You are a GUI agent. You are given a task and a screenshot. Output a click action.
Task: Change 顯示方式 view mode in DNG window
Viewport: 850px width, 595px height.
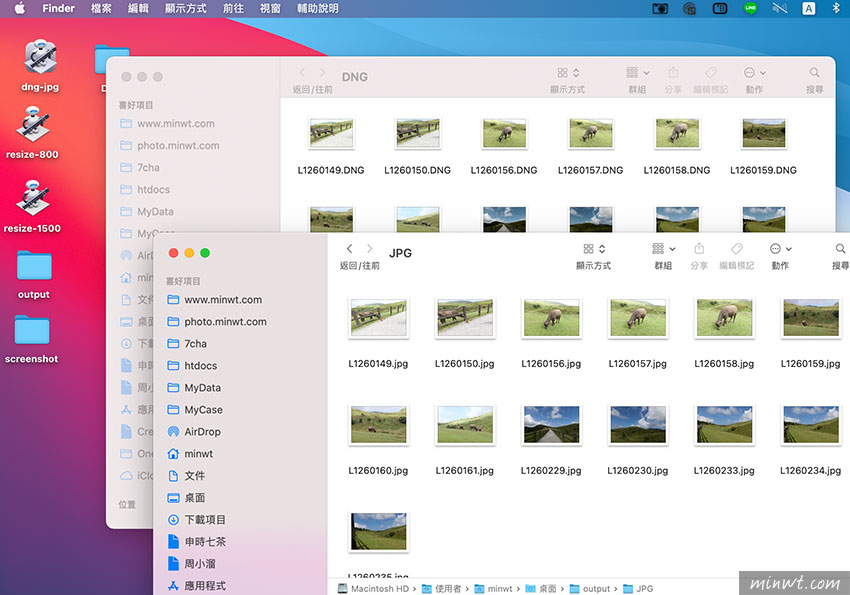(568, 73)
